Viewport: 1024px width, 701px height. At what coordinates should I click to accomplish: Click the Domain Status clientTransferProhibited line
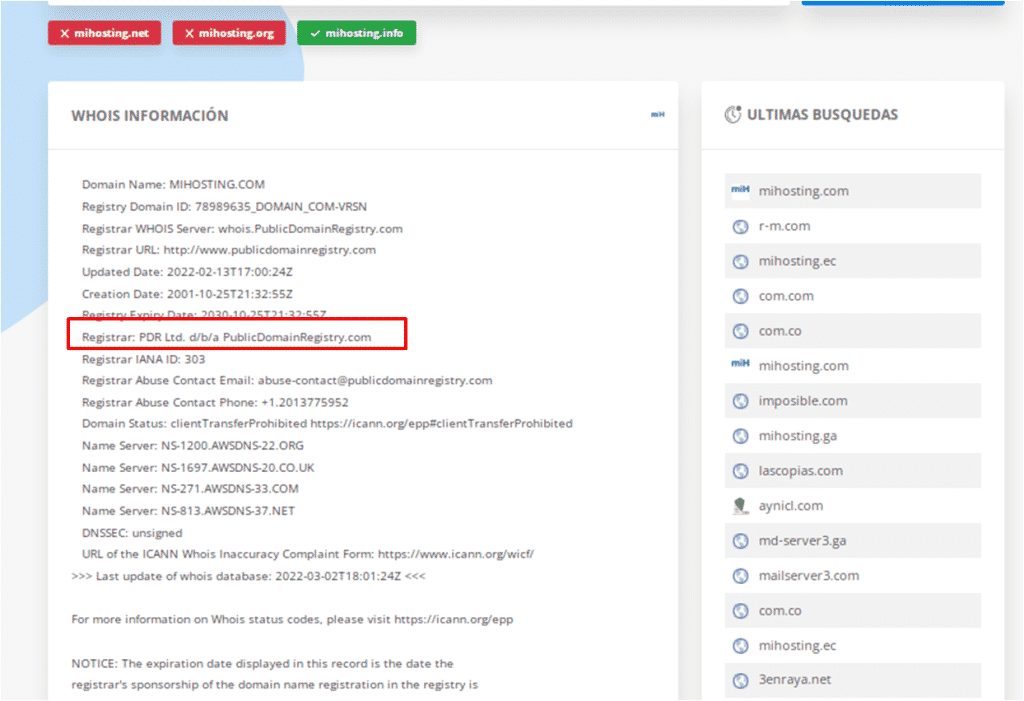327,424
